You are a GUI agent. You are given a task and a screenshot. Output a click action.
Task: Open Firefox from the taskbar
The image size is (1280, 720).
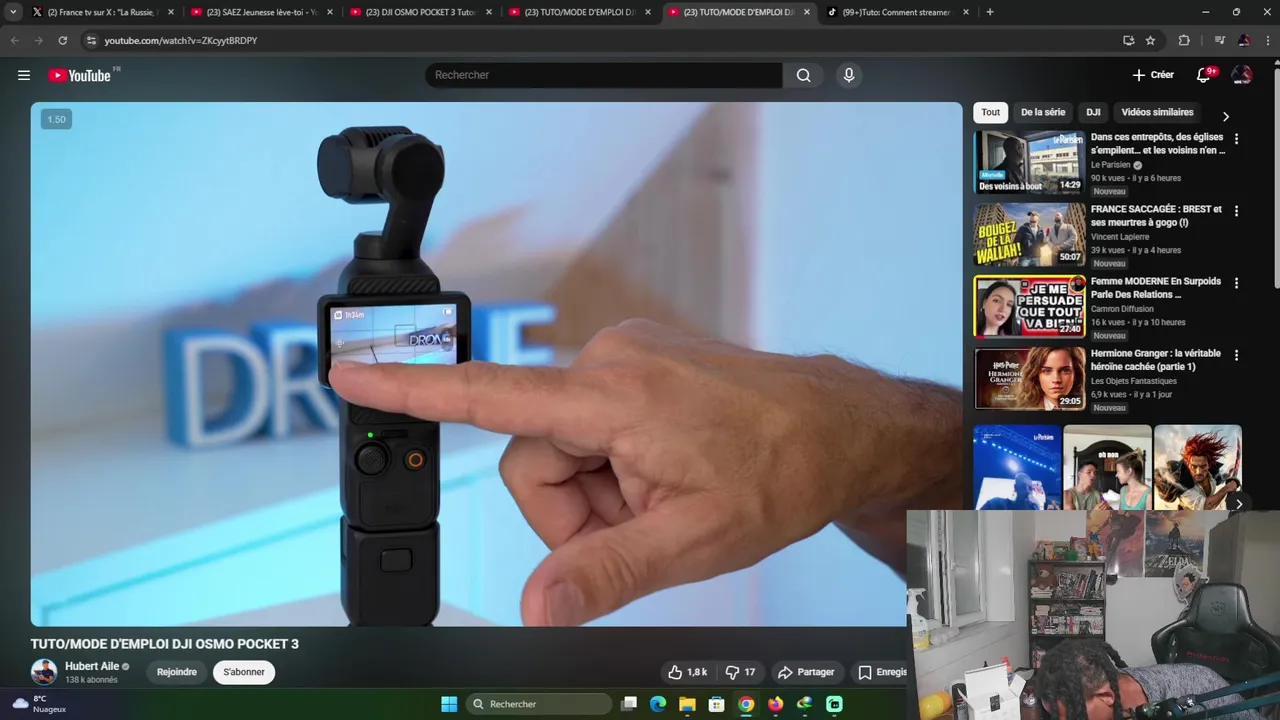coord(775,704)
